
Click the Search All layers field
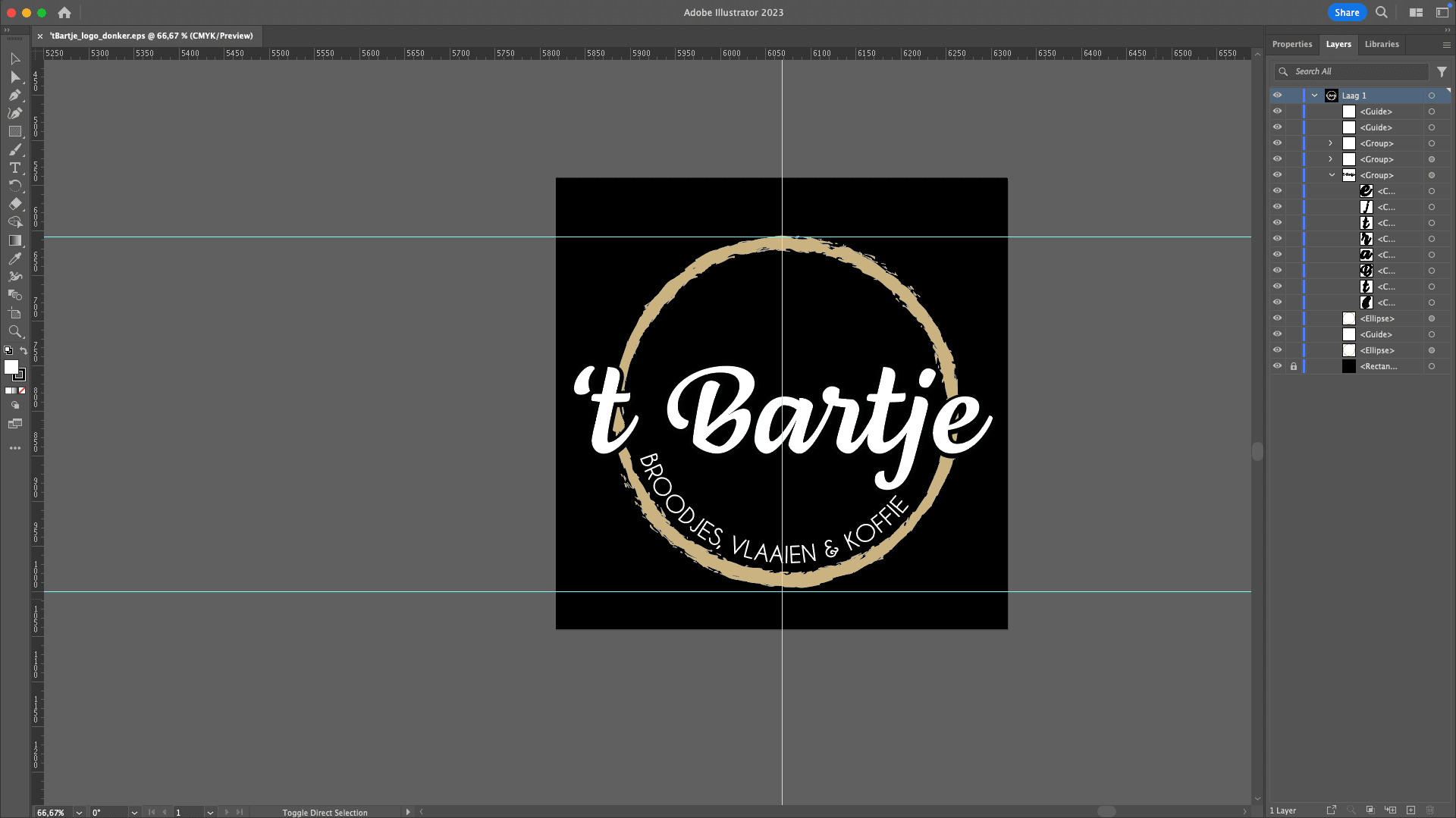point(1351,71)
